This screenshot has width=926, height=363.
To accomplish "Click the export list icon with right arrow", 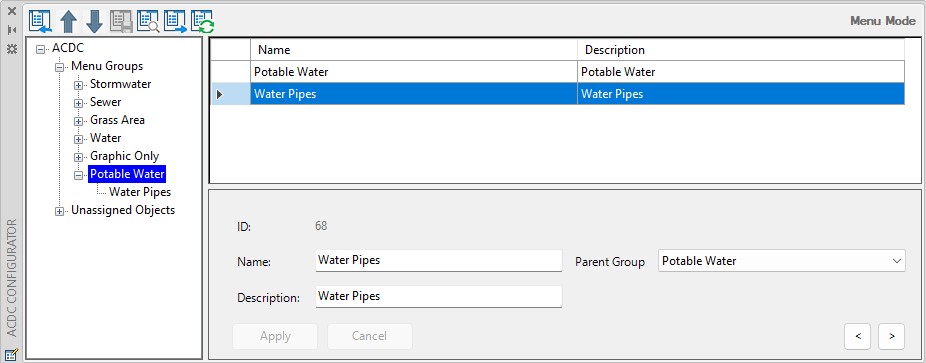I will click(175, 22).
